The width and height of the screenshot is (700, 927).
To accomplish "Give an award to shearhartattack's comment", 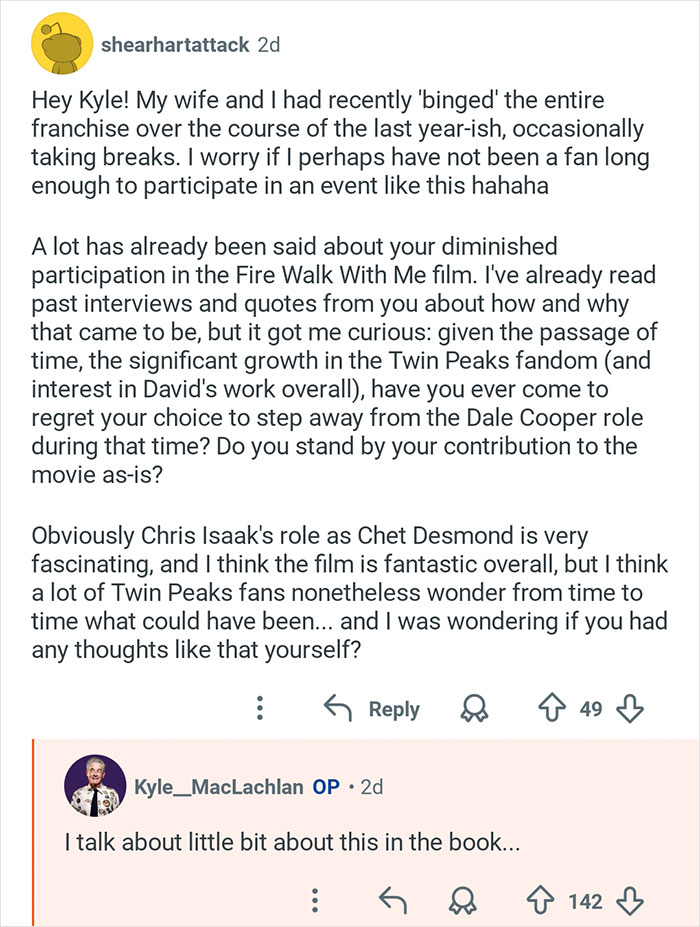I will [x=477, y=708].
